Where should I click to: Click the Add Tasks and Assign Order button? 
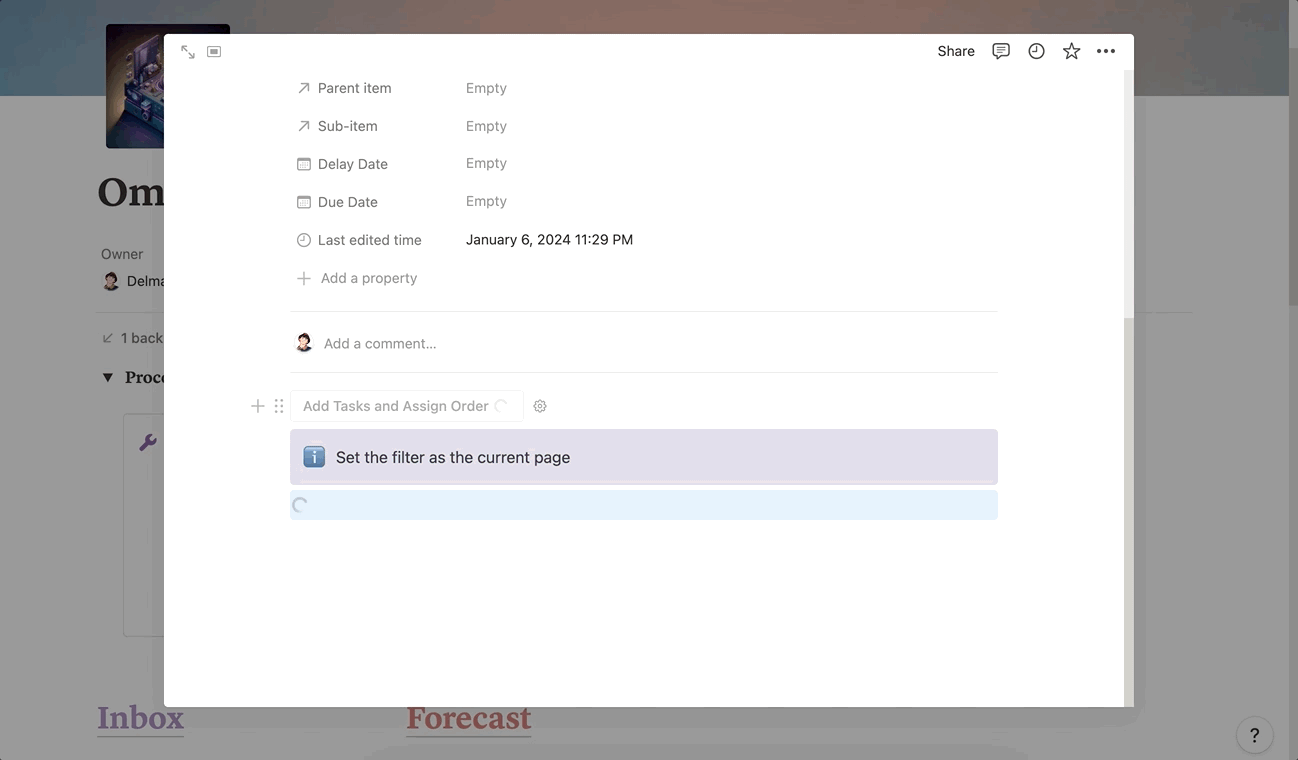tap(406, 406)
